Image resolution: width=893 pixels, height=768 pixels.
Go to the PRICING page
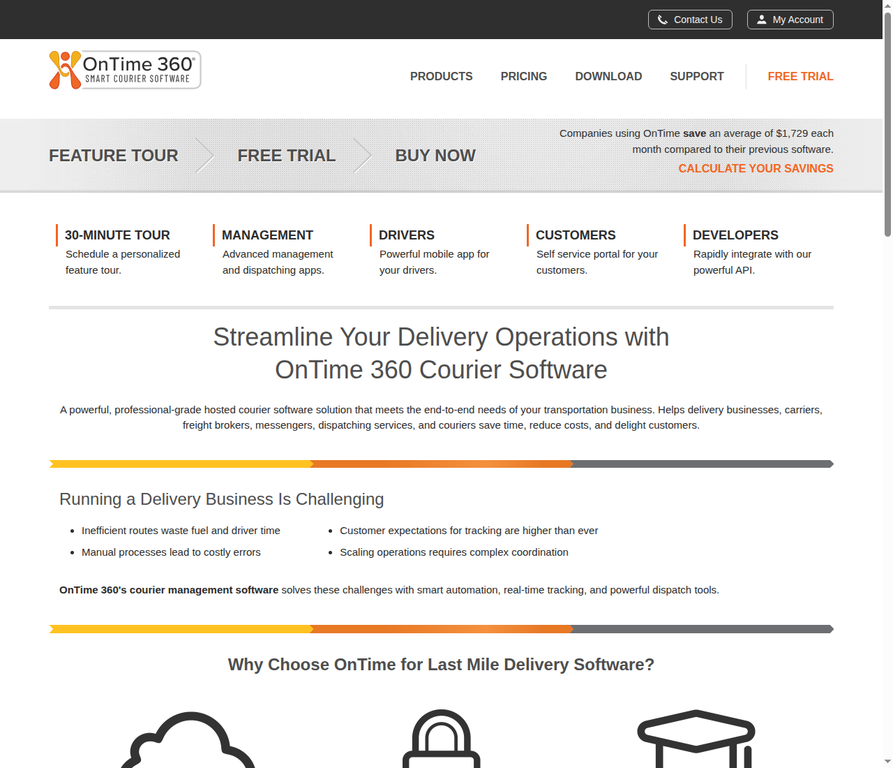click(x=524, y=76)
